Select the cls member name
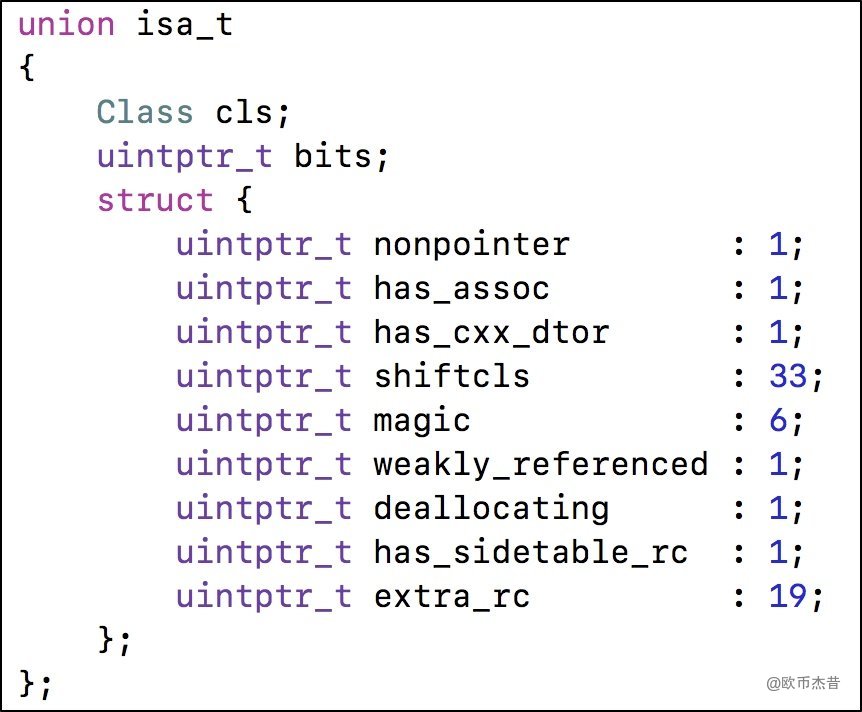 244,111
